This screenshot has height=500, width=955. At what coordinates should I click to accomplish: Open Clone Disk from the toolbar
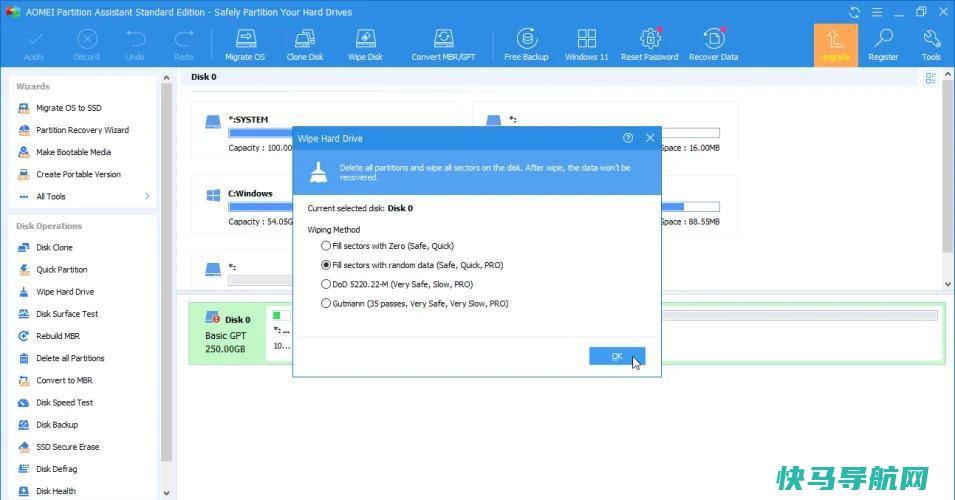[x=305, y=45]
